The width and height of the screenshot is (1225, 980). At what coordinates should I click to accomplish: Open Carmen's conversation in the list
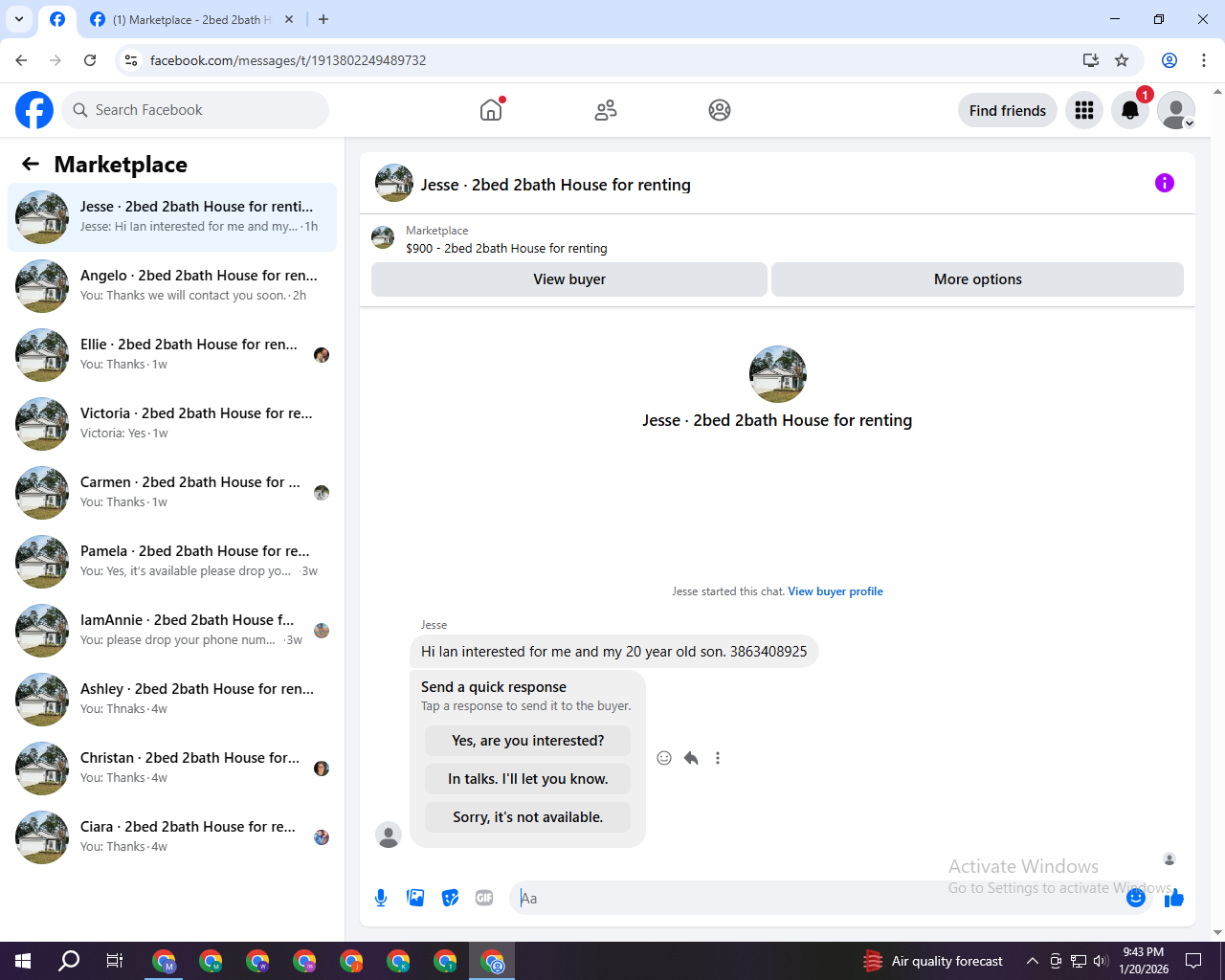tap(172, 493)
